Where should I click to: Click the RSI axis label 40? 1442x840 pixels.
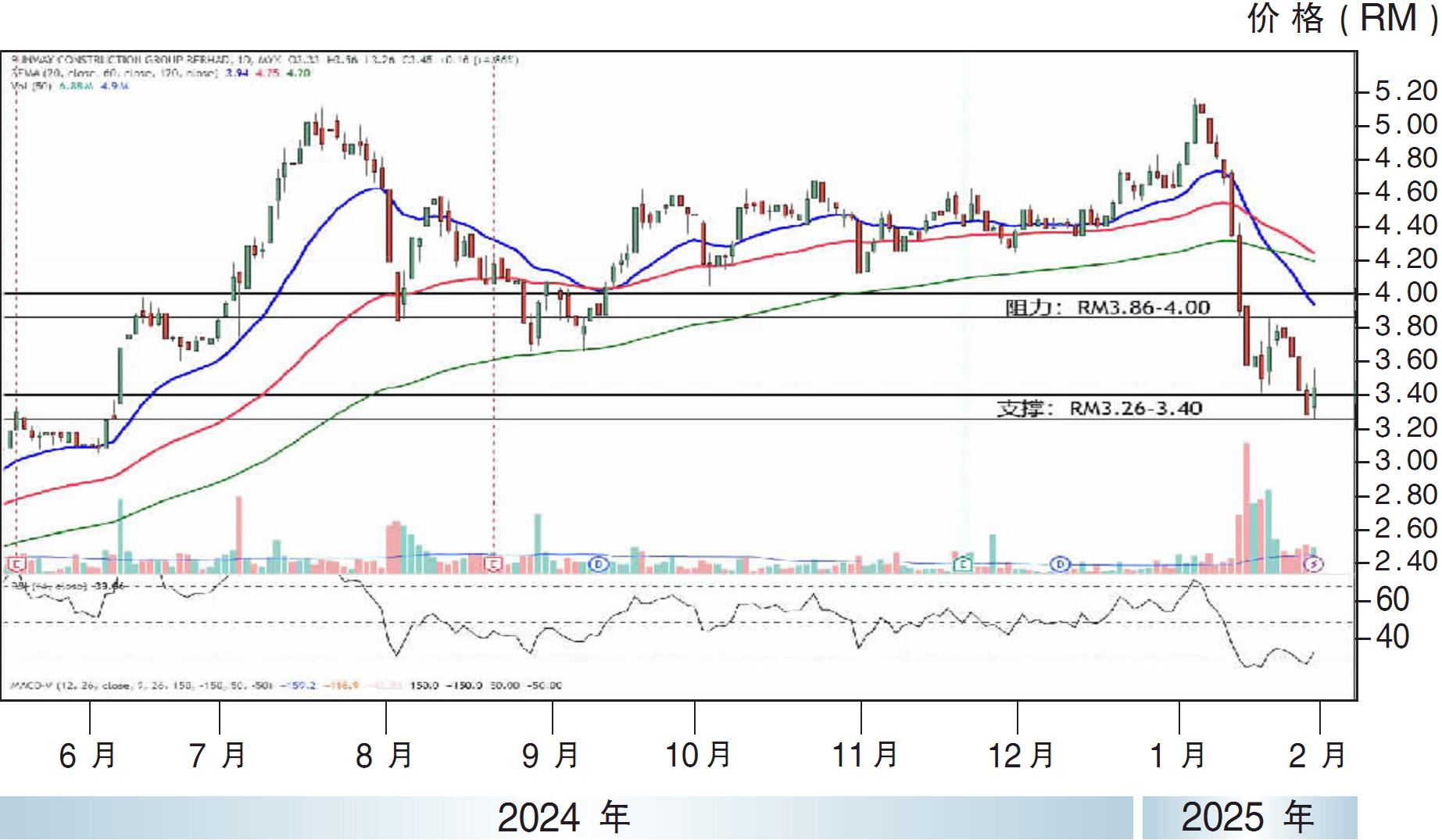click(1392, 637)
